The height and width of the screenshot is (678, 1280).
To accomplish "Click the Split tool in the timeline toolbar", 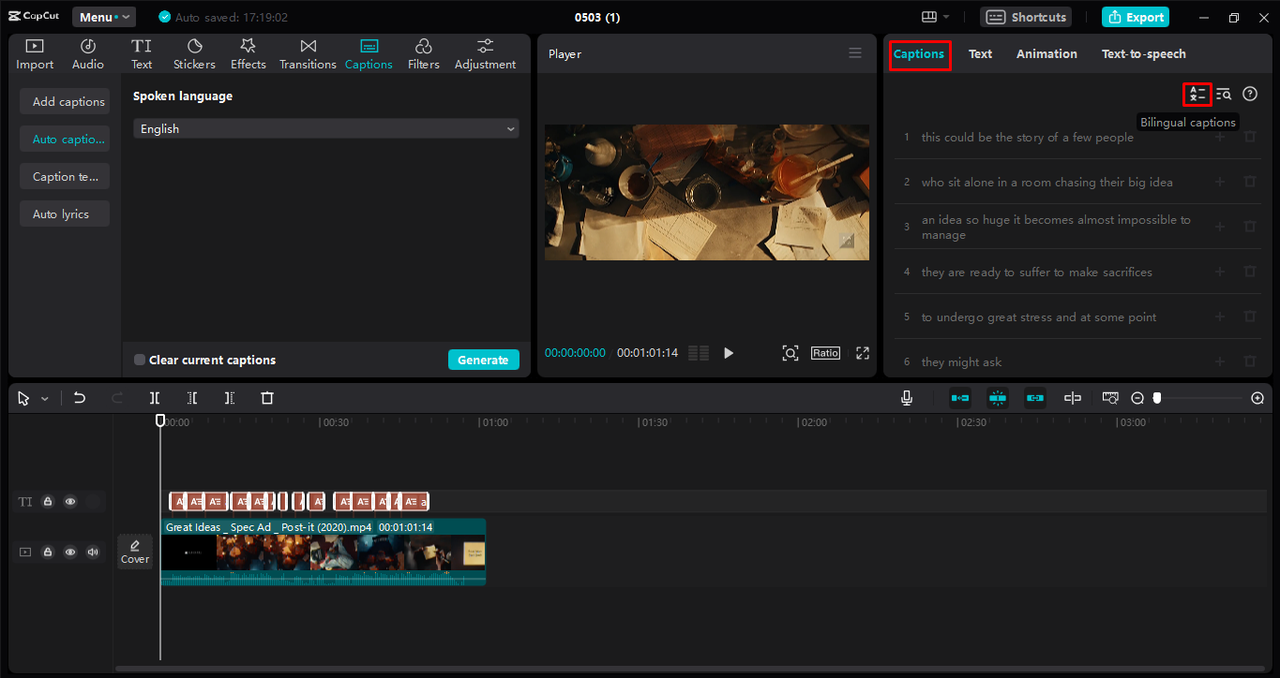I will point(155,398).
